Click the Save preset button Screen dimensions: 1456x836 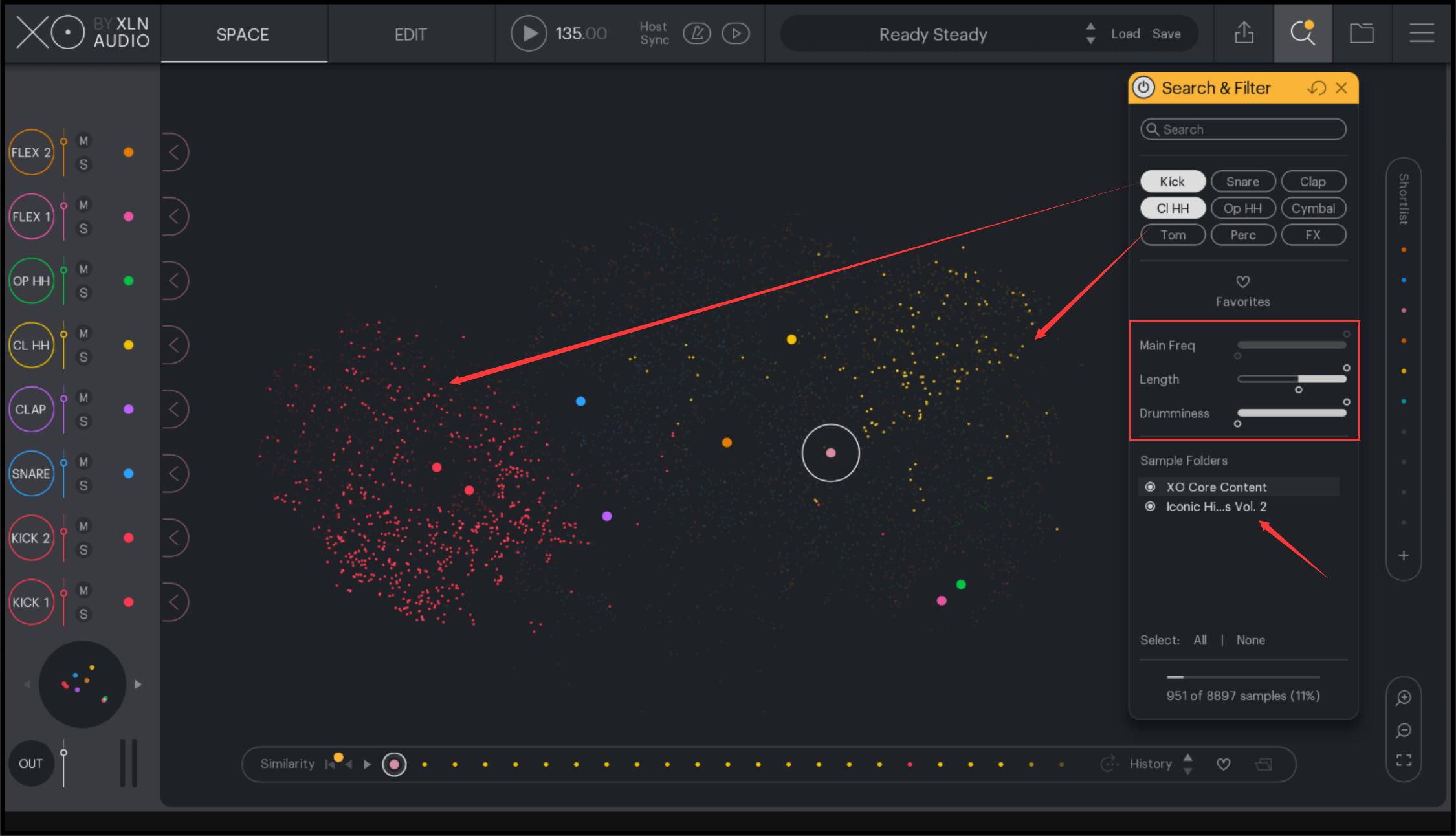tap(1166, 34)
